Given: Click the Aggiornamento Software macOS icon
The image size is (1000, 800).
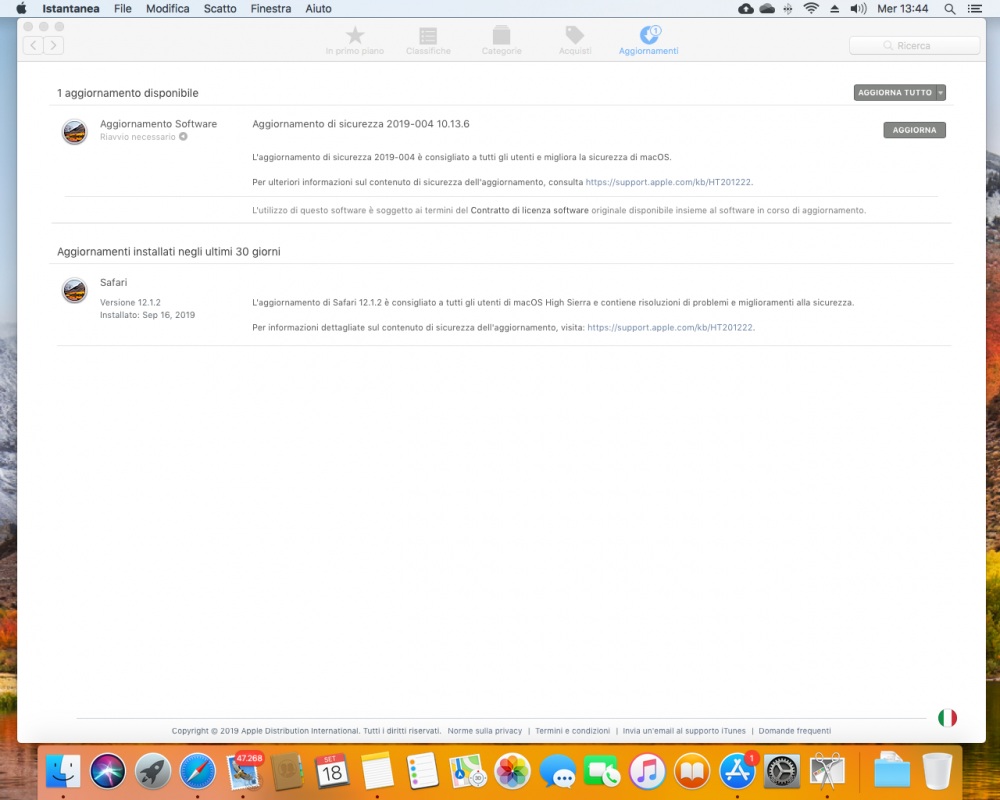Looking at the screenshot, I should 75,132.
